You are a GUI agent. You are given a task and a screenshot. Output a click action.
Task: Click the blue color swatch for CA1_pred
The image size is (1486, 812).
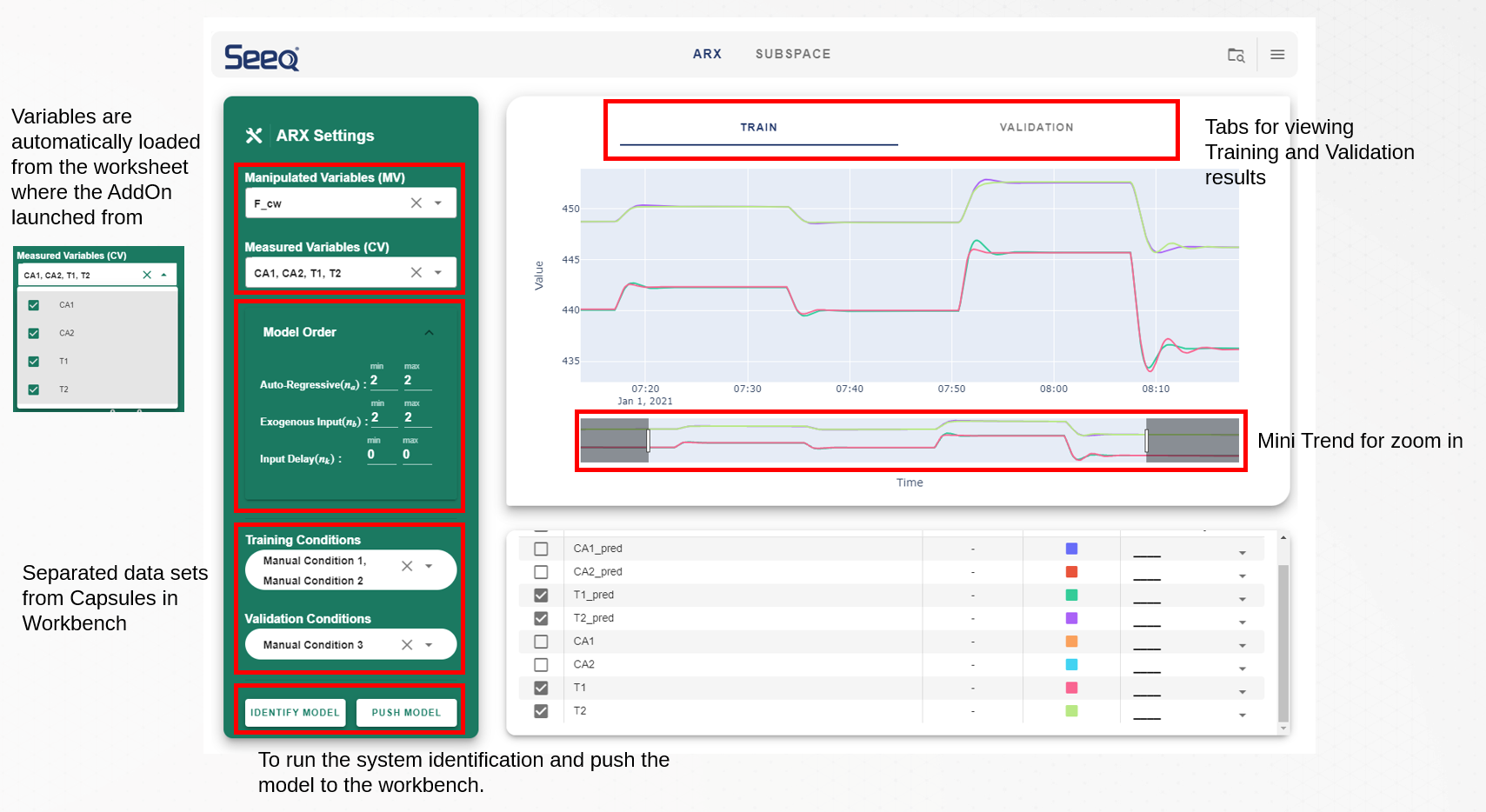pos(1071,549)
